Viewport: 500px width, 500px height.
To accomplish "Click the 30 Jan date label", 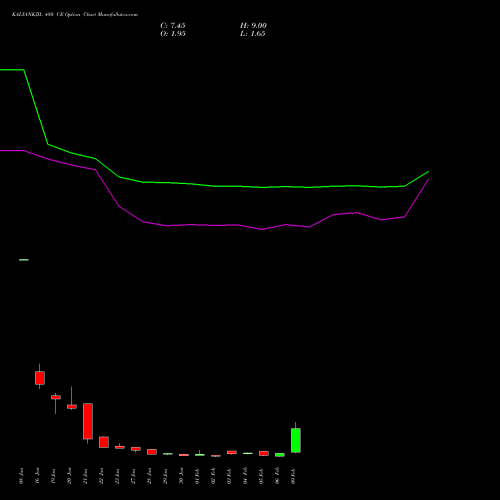I will tap(181, 476).
